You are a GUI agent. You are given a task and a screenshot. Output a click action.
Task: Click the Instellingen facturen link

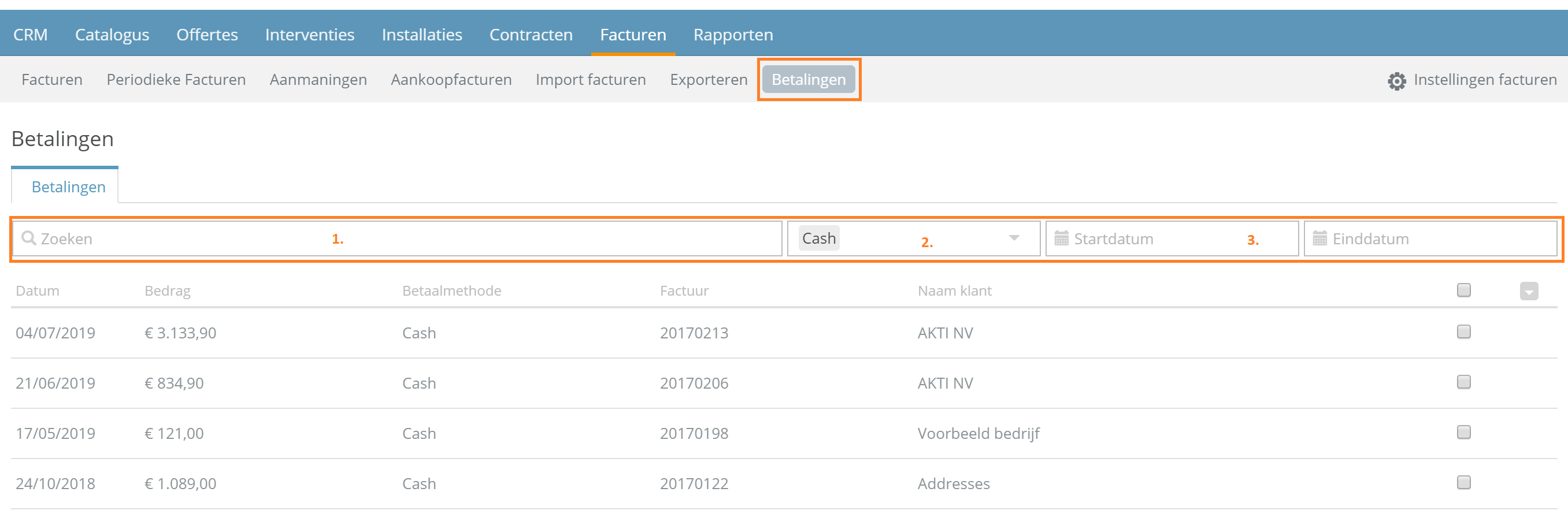pos(1485,80)
